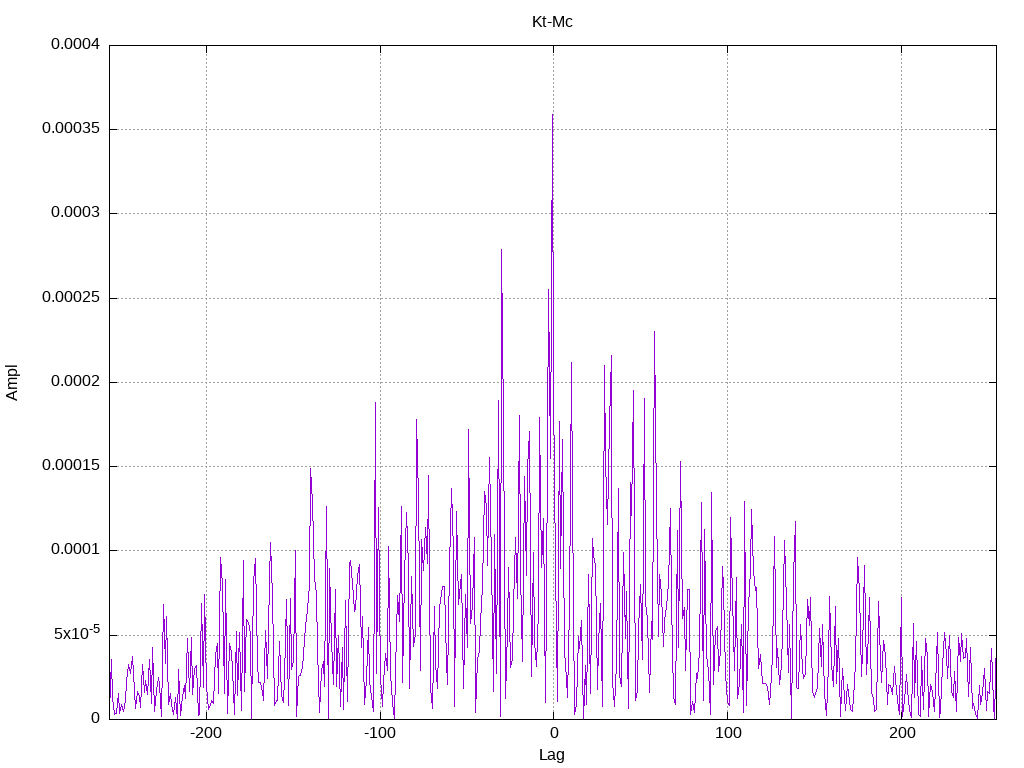Click the plot title 'Kt-Mc'
Viewport: 1024px width, 768px height.
point(552,22)
